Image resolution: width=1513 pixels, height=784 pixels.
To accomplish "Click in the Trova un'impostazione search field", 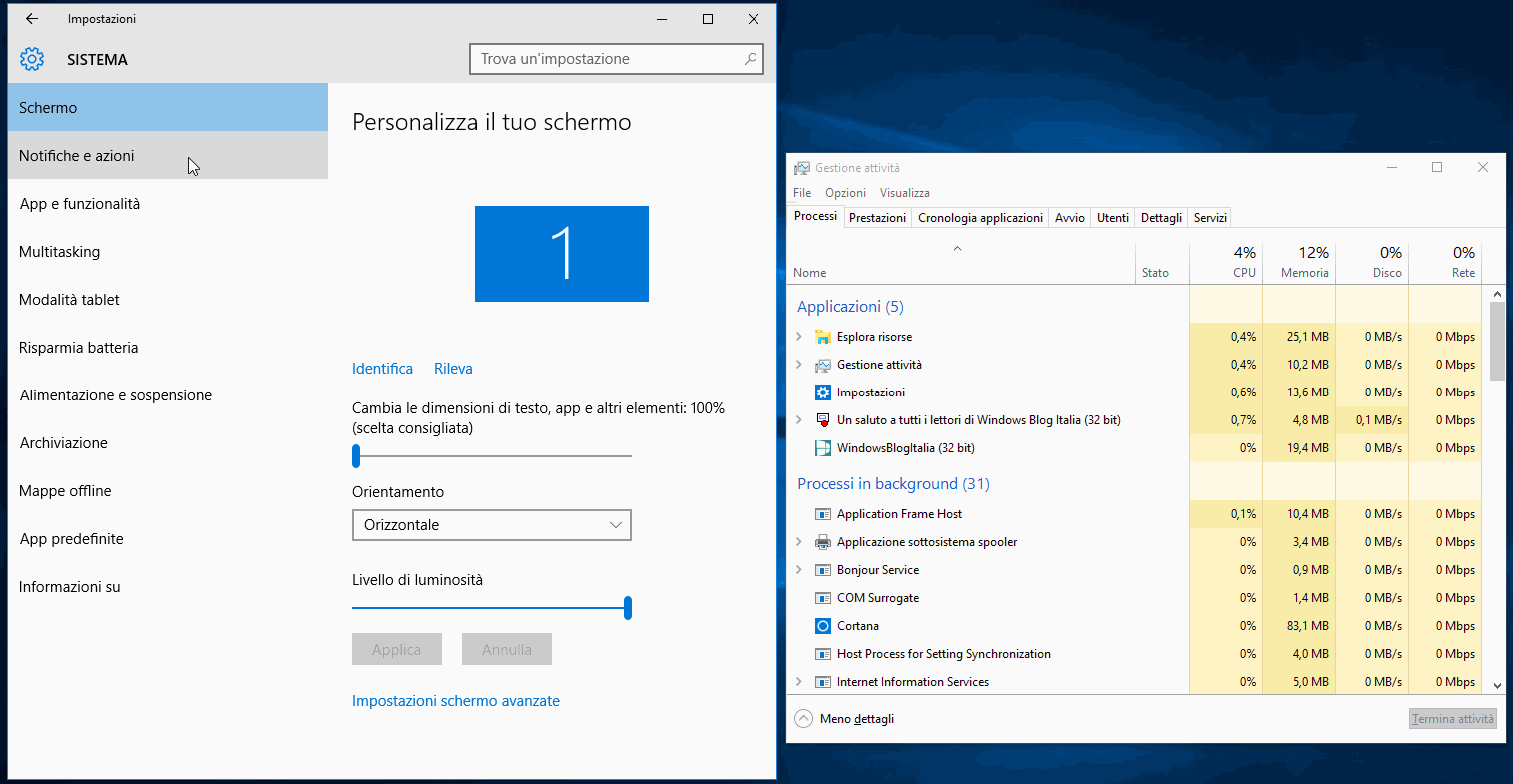I will [617, 59].
